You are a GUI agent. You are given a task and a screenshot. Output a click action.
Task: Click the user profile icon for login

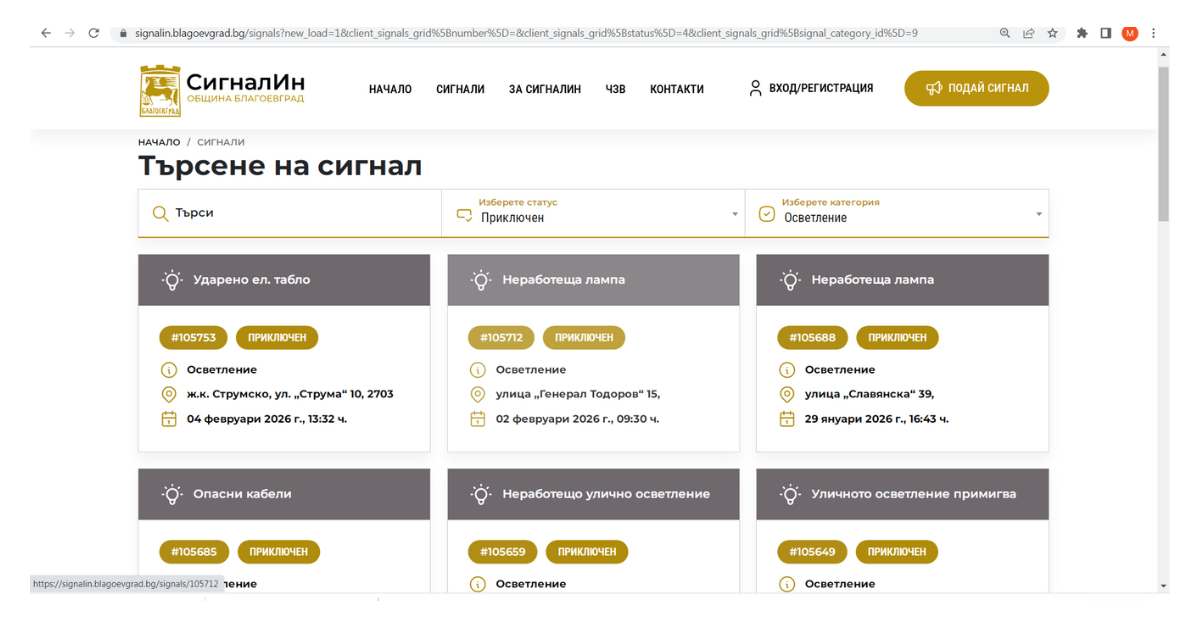pos(755,88)
